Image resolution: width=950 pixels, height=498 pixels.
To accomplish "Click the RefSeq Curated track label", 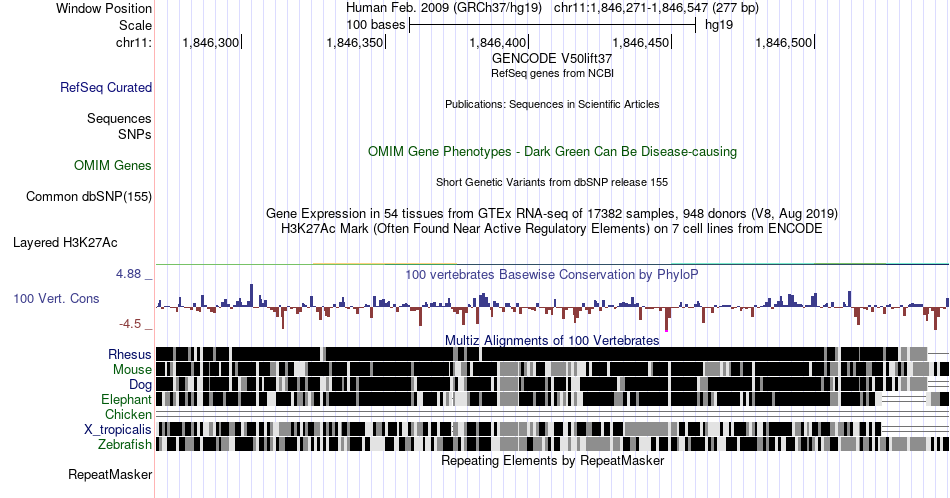I will (105, 87).
